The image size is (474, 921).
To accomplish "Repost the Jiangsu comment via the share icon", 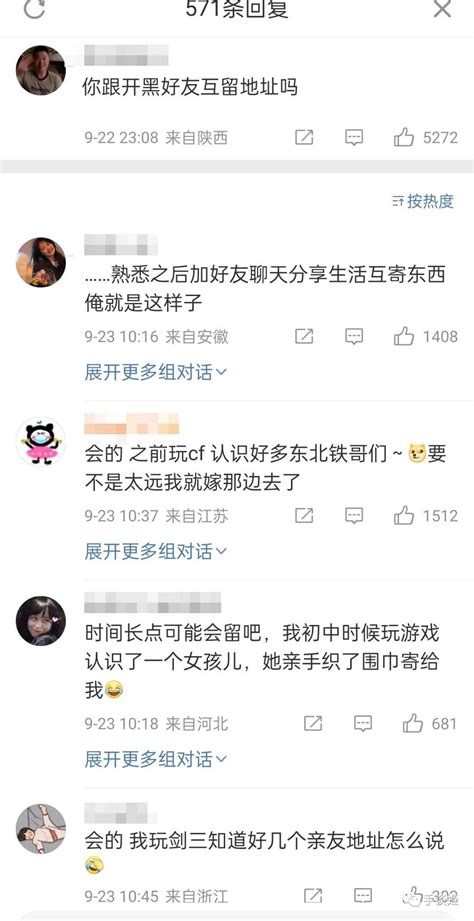I will click(304, 516).
